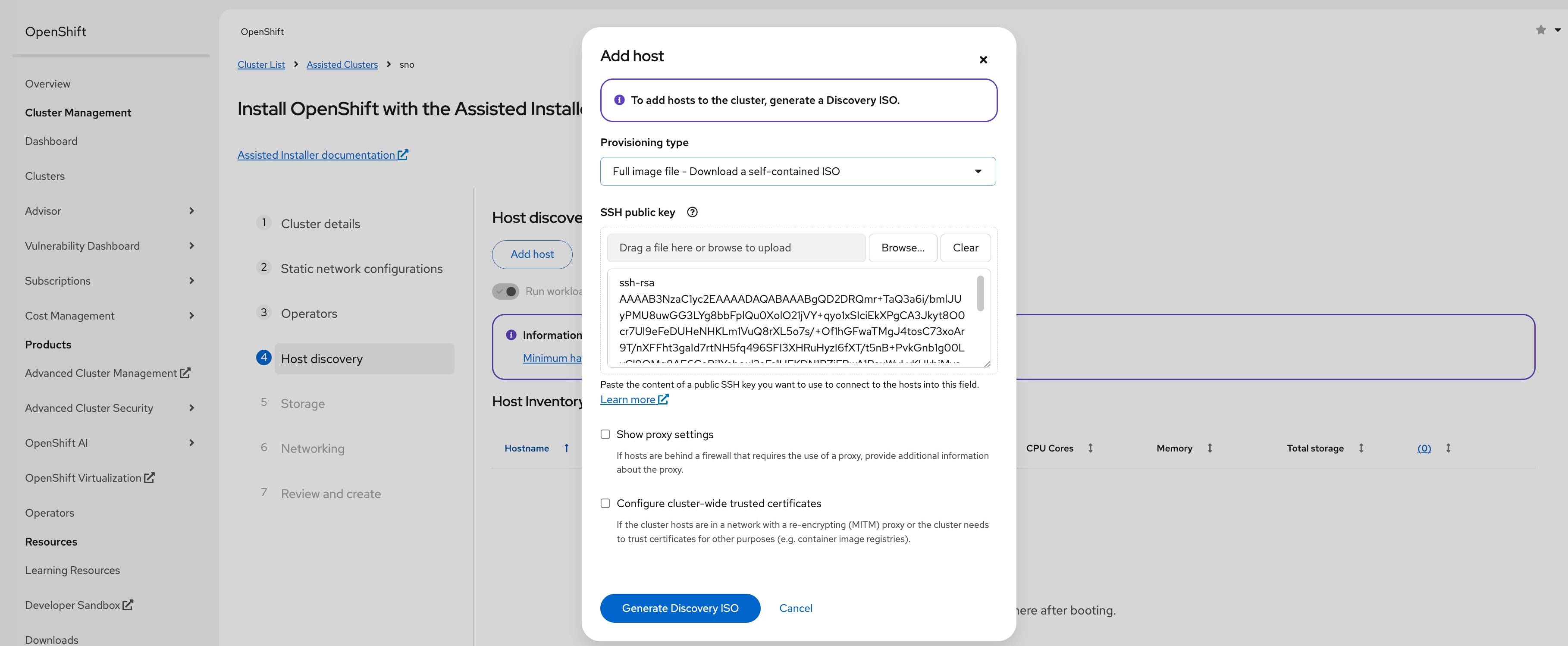Click step 4 Host discovery number badge
This screenshot has width=1568, height=646.
pyautogui.click(x=263, y=357)
